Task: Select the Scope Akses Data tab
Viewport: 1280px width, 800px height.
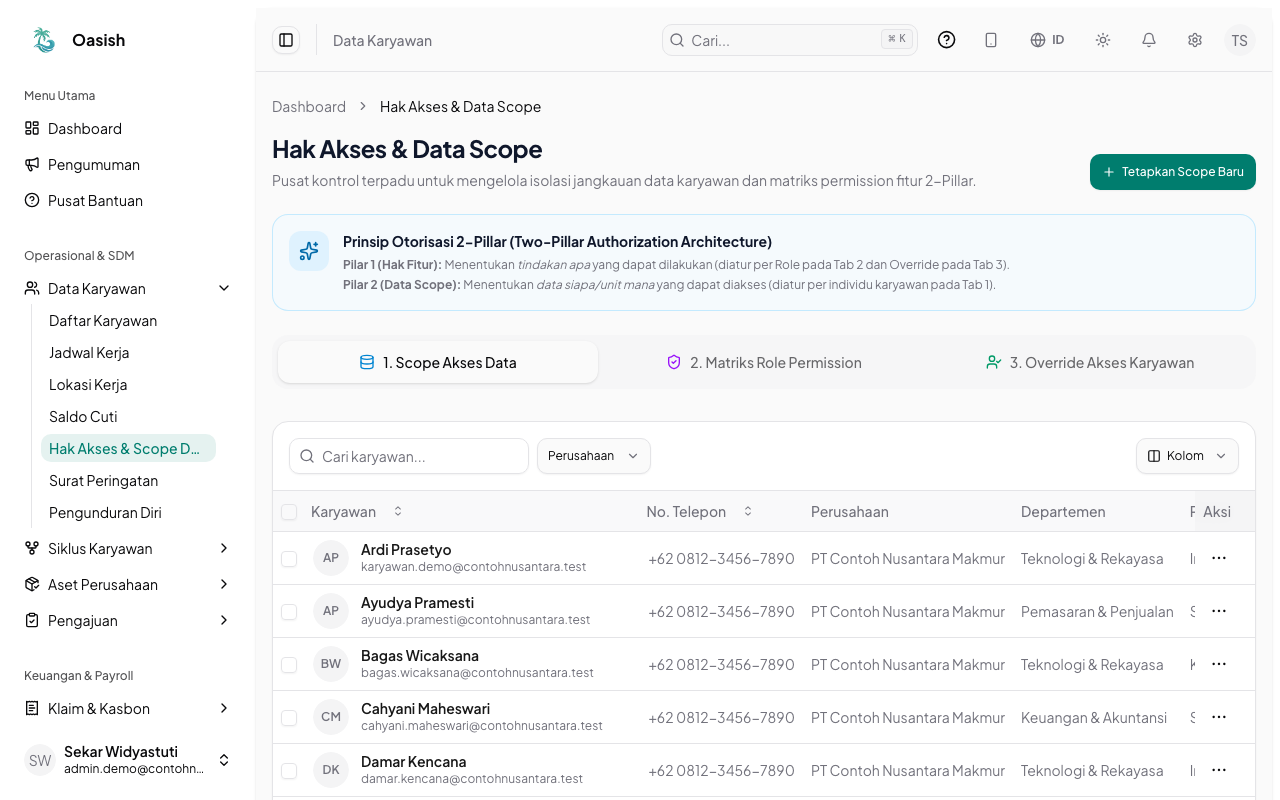Action: [x=438, y=363]
